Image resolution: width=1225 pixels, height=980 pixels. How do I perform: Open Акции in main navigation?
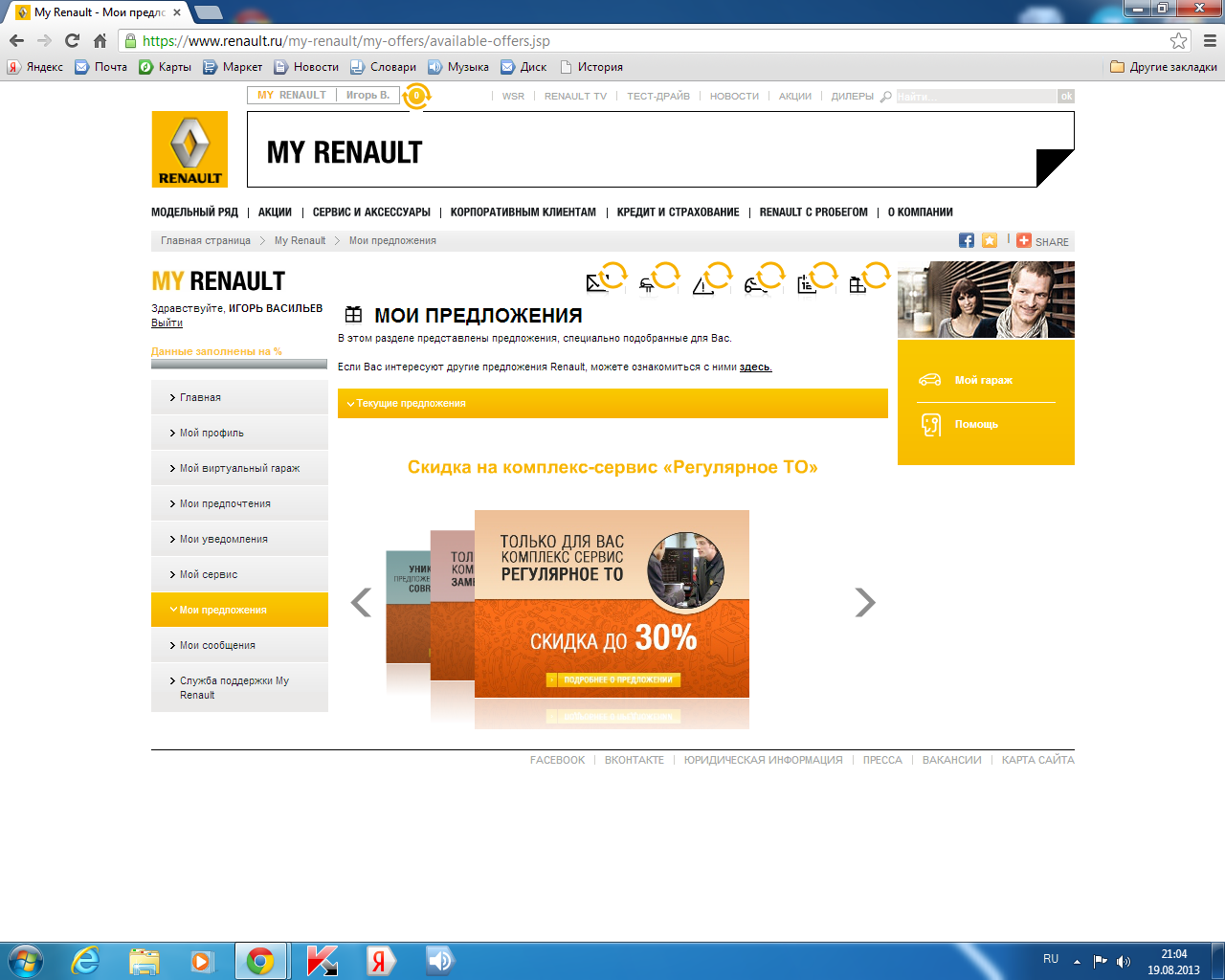275,212
